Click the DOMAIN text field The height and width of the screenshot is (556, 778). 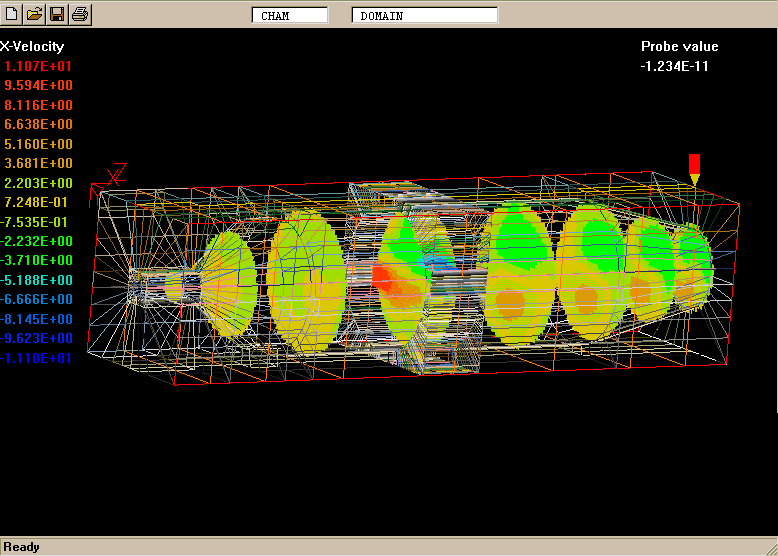[425, 16]
